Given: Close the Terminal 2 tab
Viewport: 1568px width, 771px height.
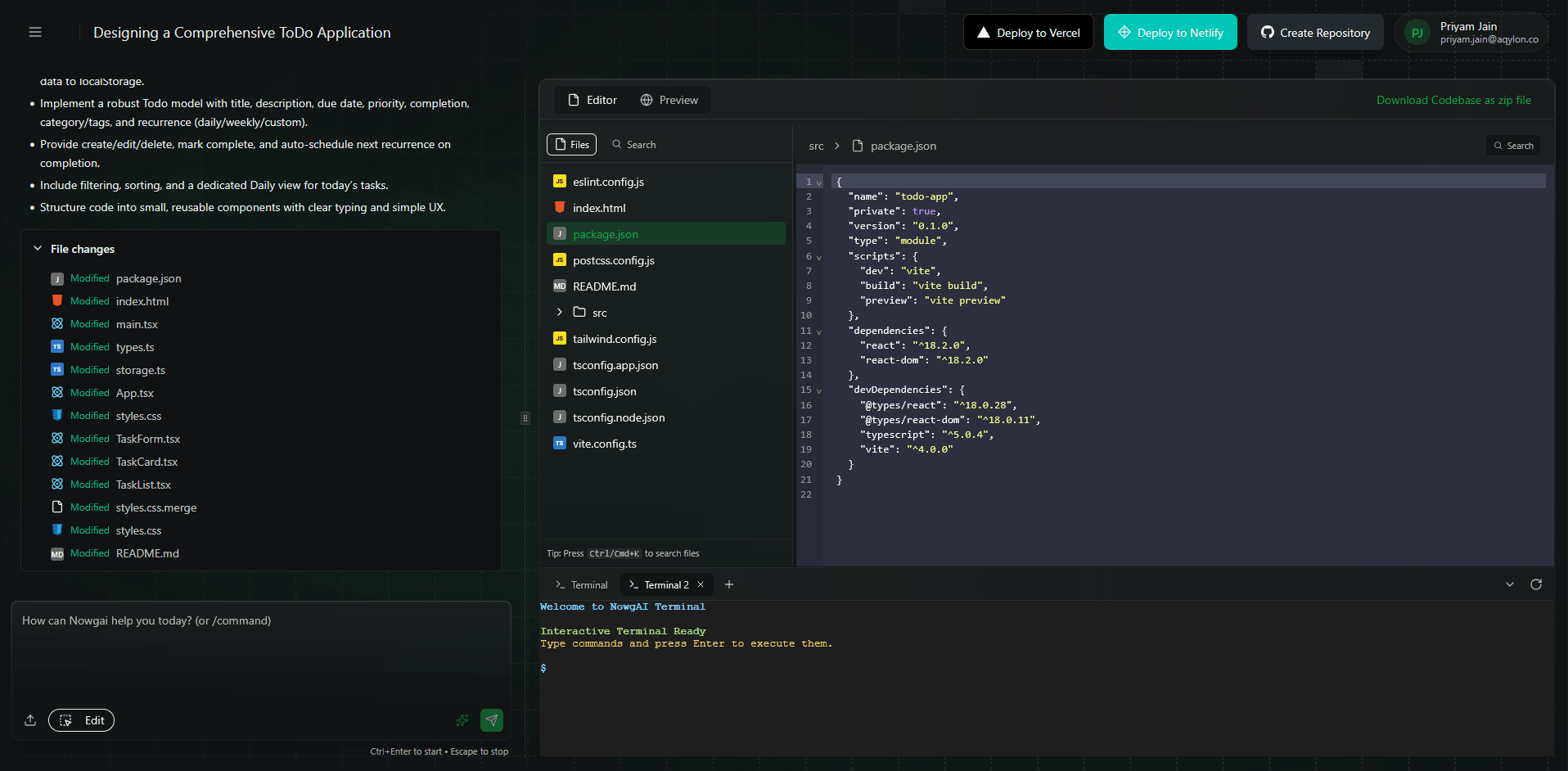Looking at the screenshot, I should coord(701,584).
